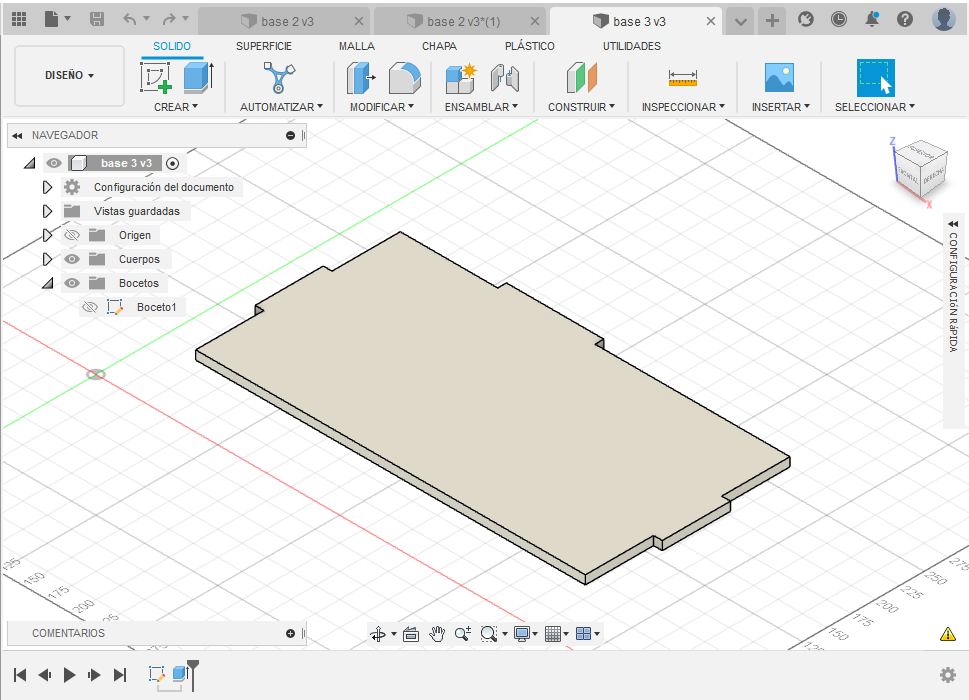Show the Boceto1 sketch
969x700 pixels.
(x=90, y=307)
